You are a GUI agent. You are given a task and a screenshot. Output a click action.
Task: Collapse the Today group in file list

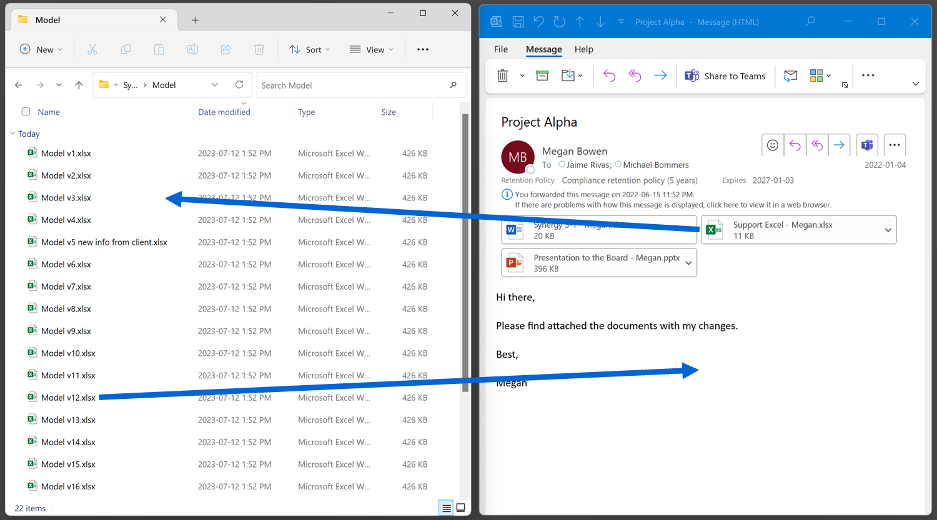click(13, 133)
